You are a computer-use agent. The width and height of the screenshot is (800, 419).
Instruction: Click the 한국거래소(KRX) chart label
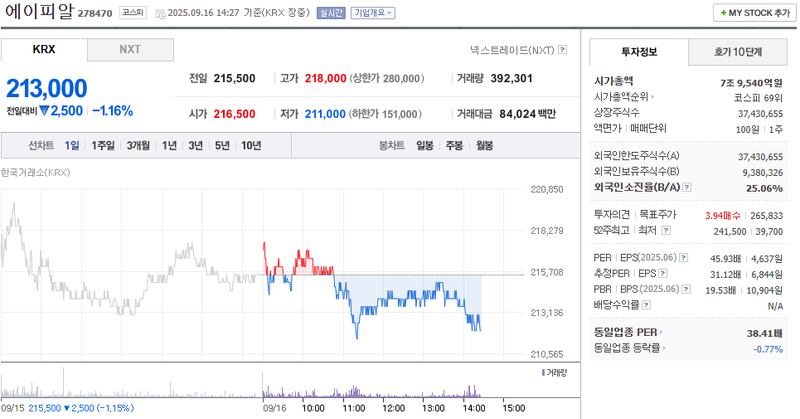(x=36, y=172)
